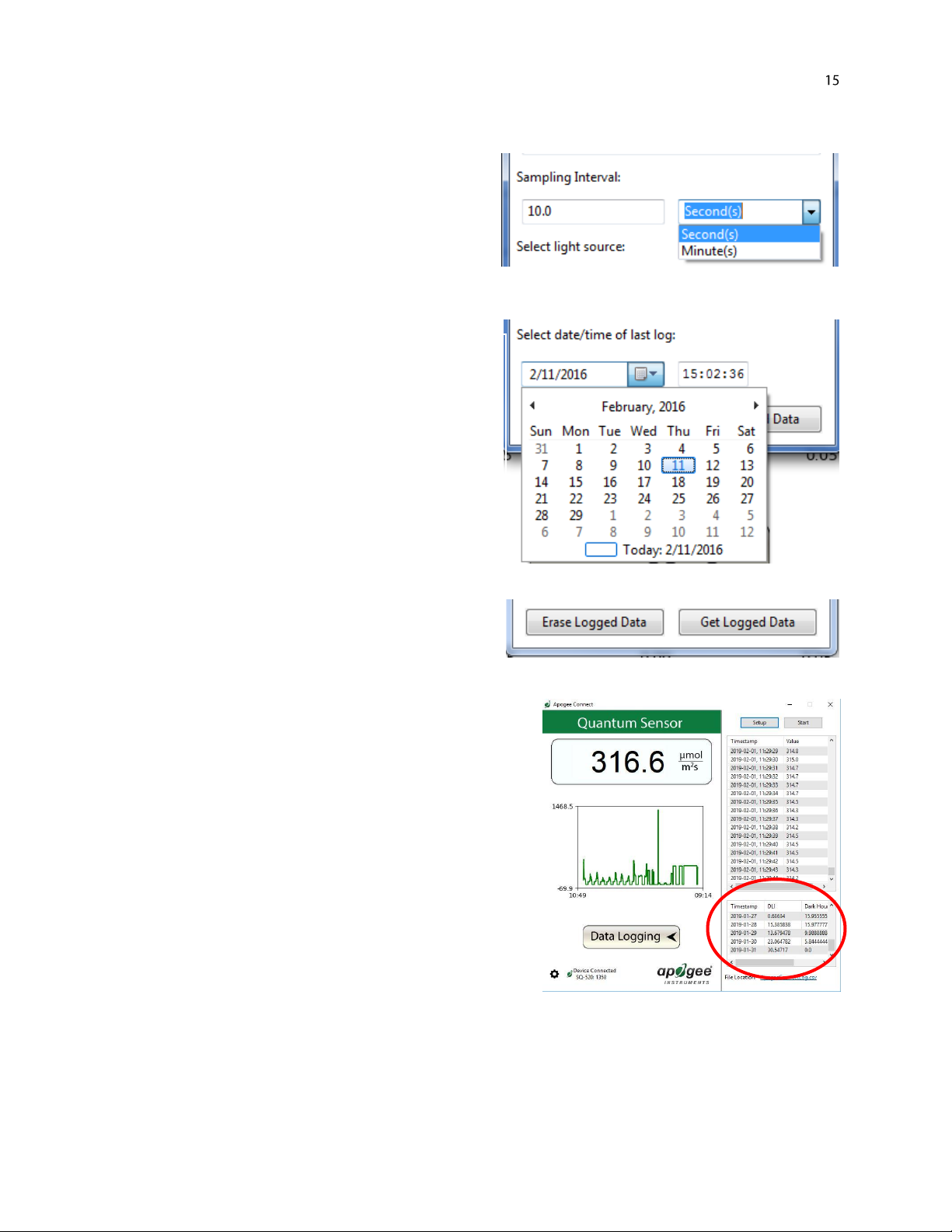The image size is (952, 1232).
Task: Click the Device Connected leaf indicator
Action: (x=570, y=972)
